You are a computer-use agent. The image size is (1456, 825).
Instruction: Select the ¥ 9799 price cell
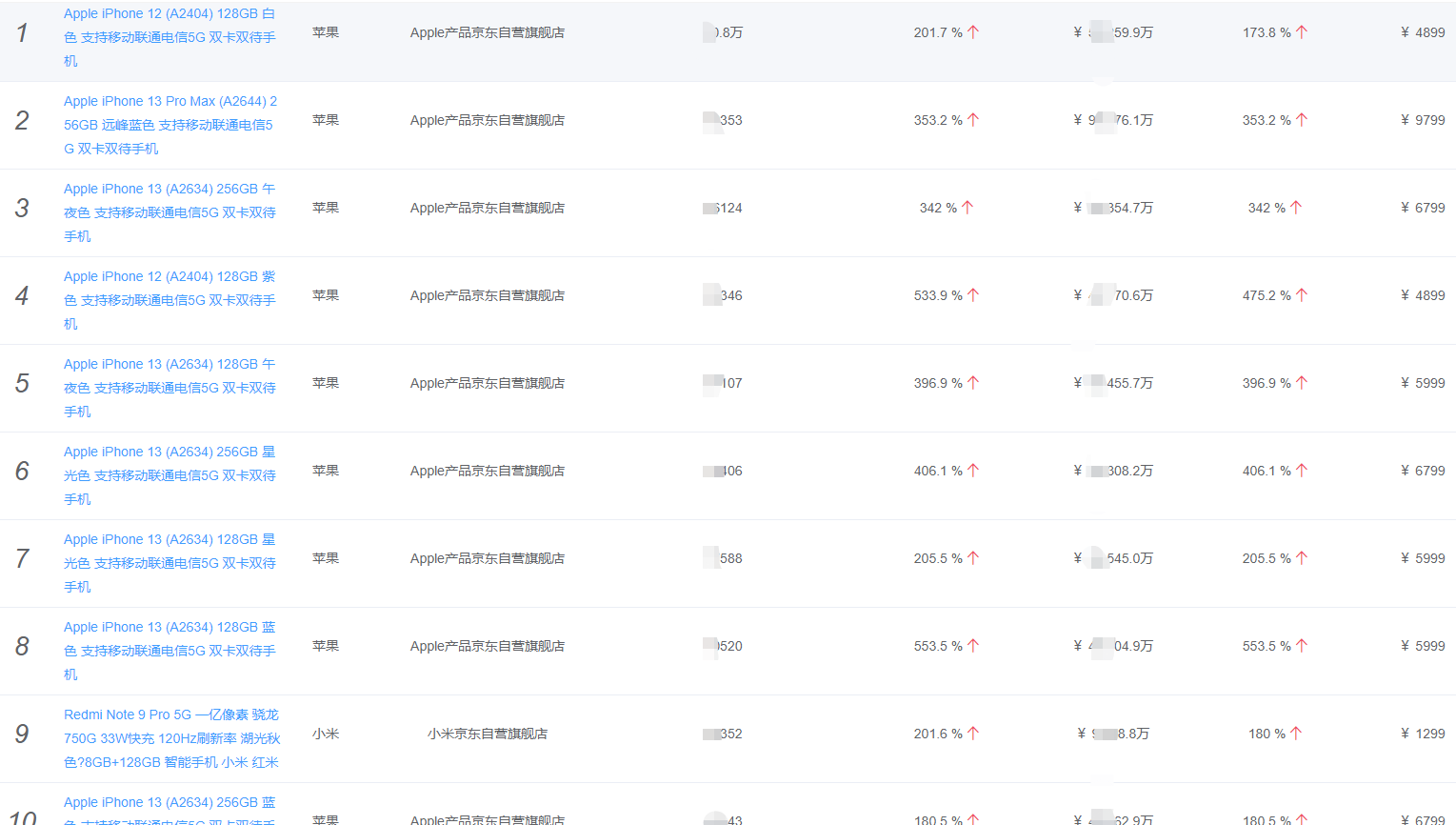(1423, 120)
